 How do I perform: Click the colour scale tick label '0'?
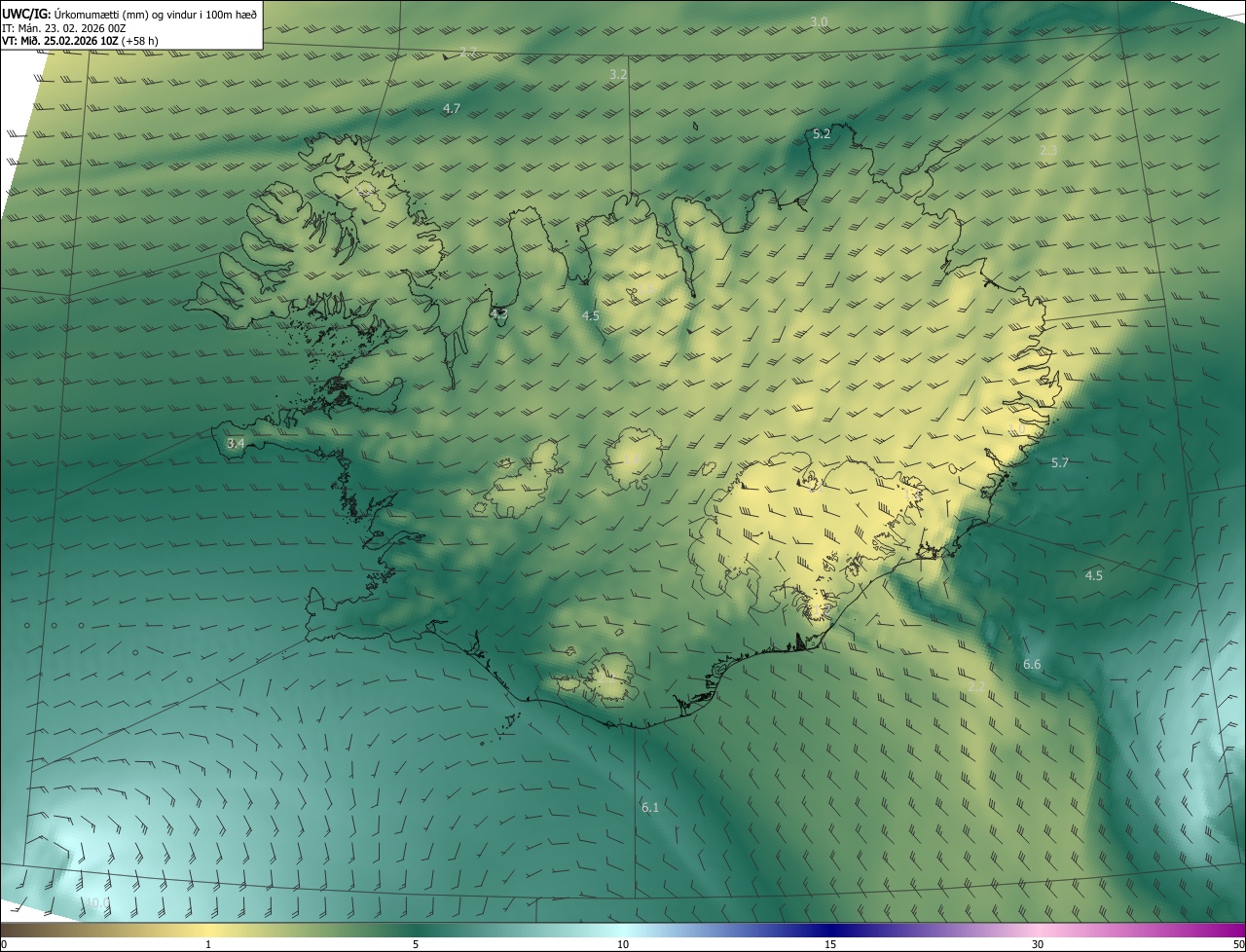point(4,944)
